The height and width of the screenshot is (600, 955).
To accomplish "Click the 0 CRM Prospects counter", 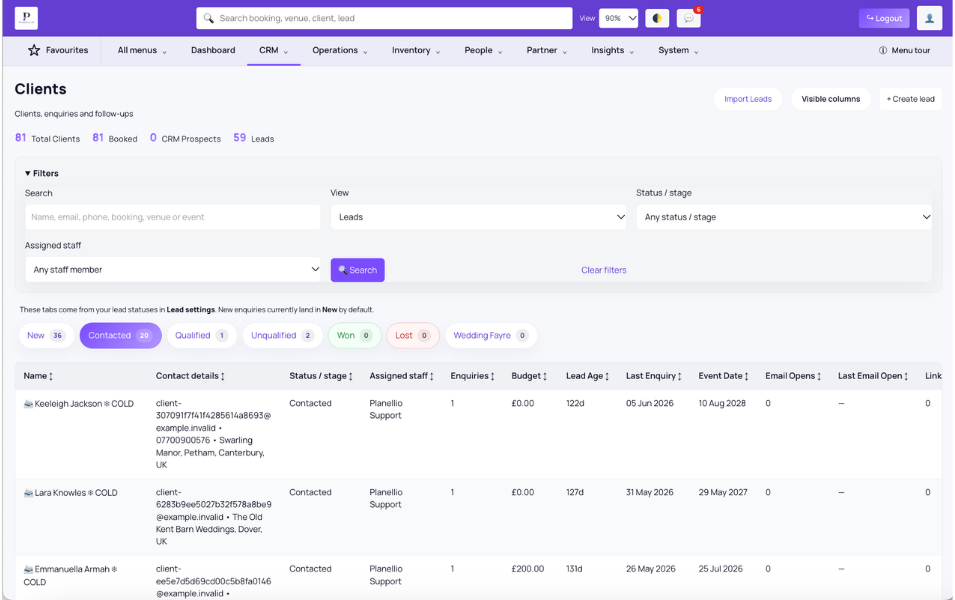I will (x=185, y=138).
